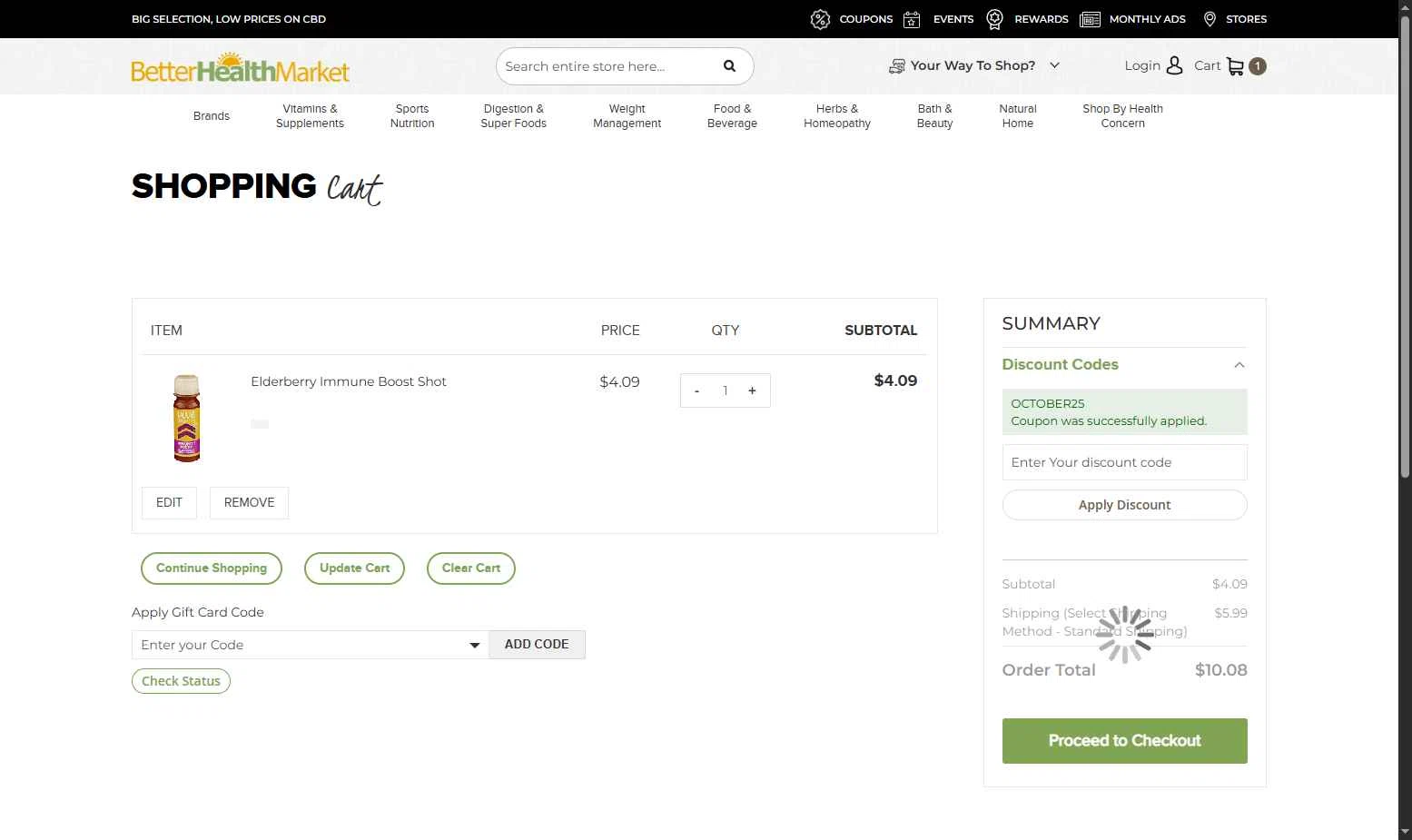Viewport: 1412px width, 840px height.
Task: Open the shopping cart icon
Action: (x=1235, y=66)
